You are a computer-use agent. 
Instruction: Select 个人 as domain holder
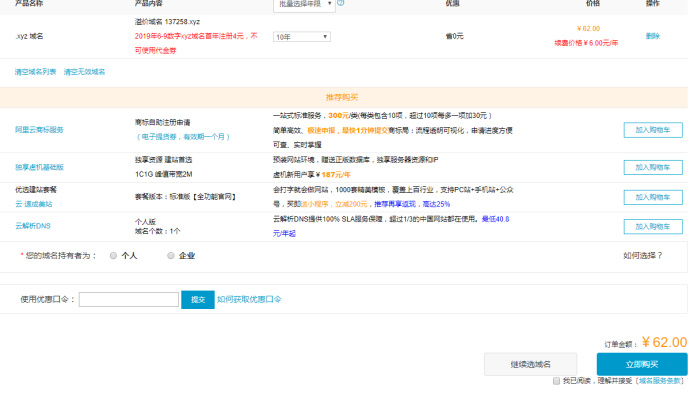pyautogui.click(x=114, y=256)
